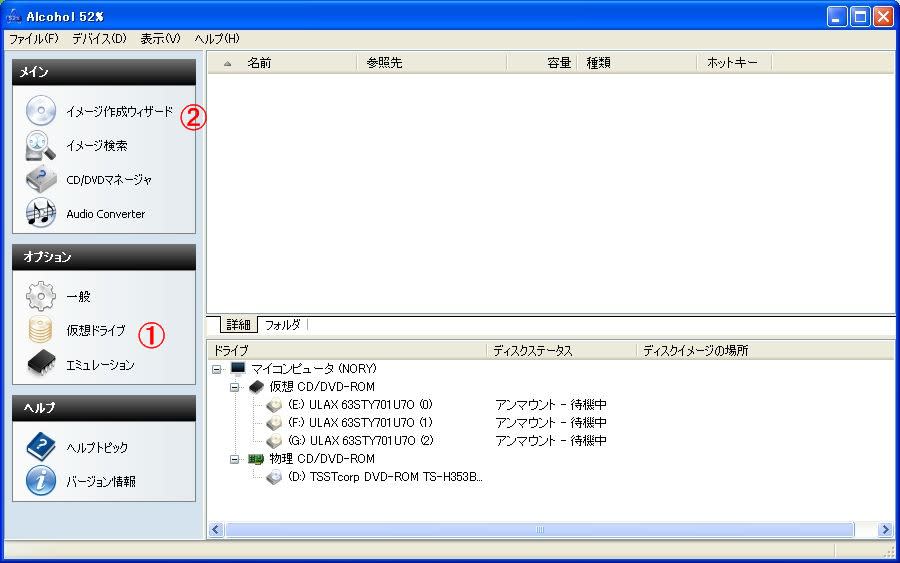Screen dimensions: 900x563
Task: Click the バージョン情報 info icon
Action: pos(41,481)
